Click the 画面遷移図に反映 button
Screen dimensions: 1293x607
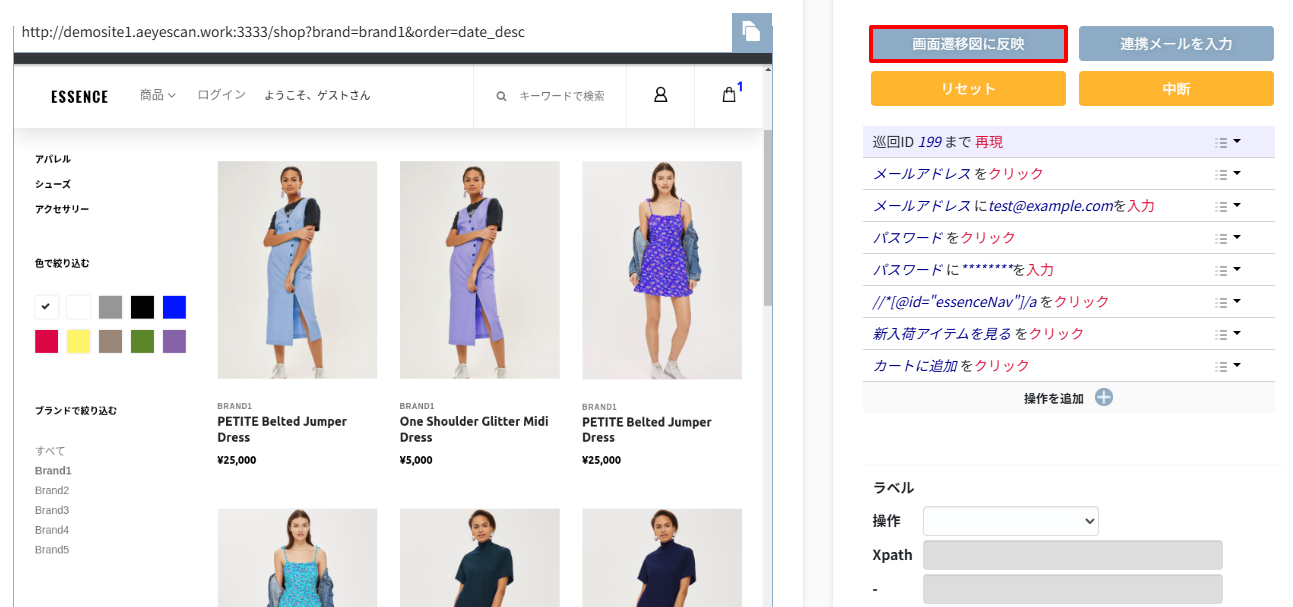968,44
